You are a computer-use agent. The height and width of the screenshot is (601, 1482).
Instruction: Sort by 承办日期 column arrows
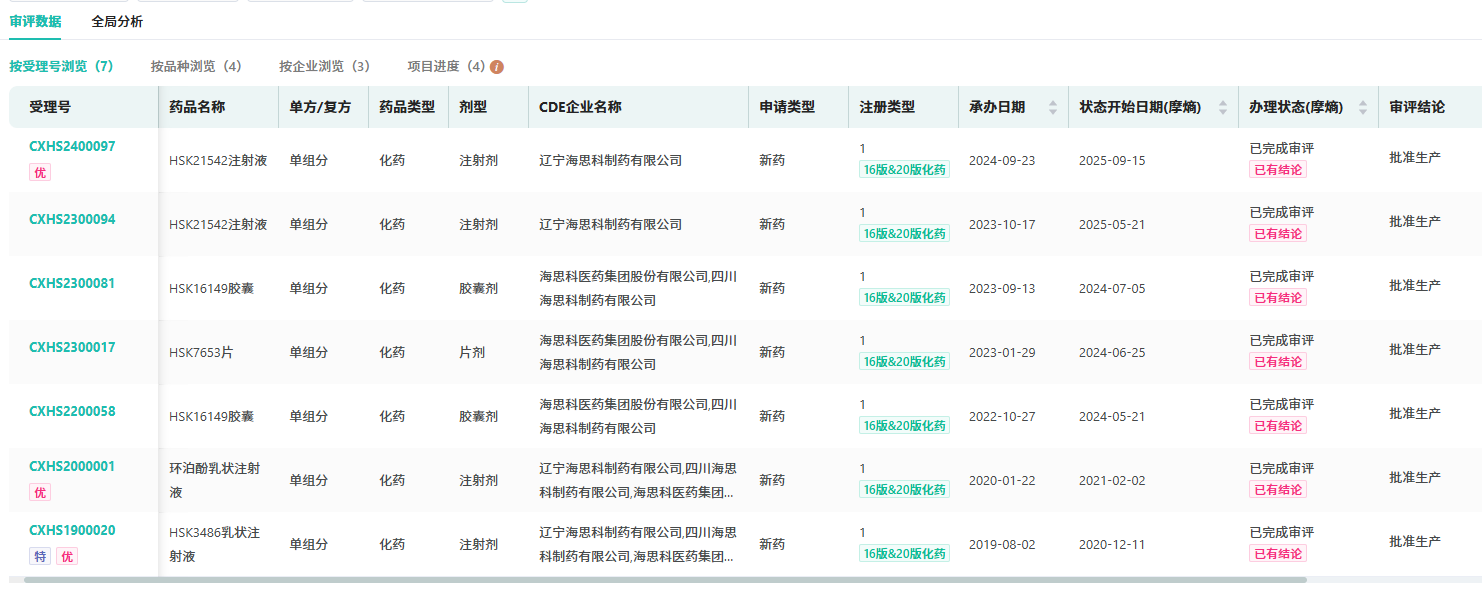pyautogui.click(x=1052, y=108)
